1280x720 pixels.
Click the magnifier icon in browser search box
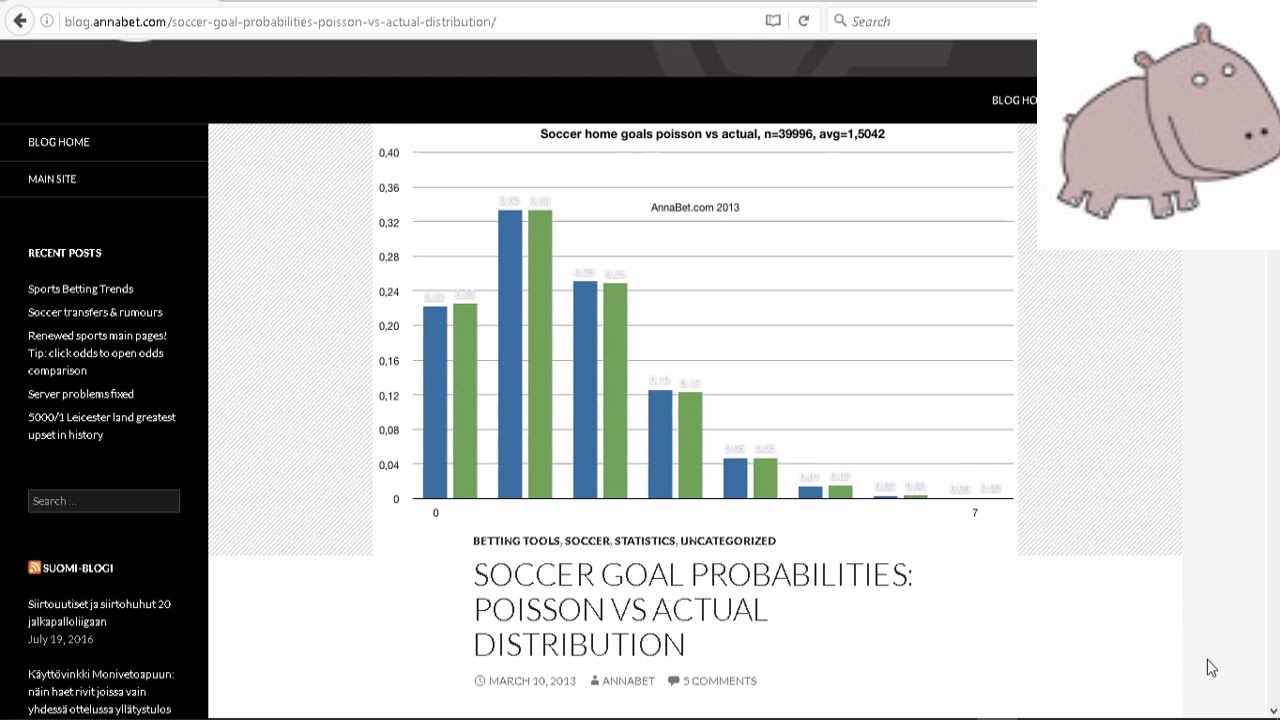coord(840,21)
